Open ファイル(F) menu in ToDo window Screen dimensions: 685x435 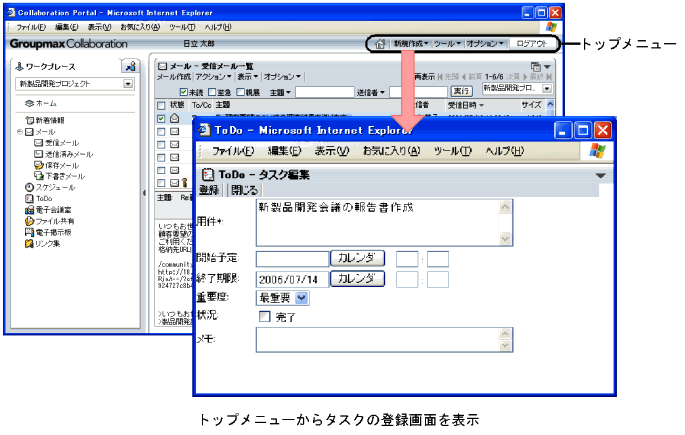pos(233,151)
